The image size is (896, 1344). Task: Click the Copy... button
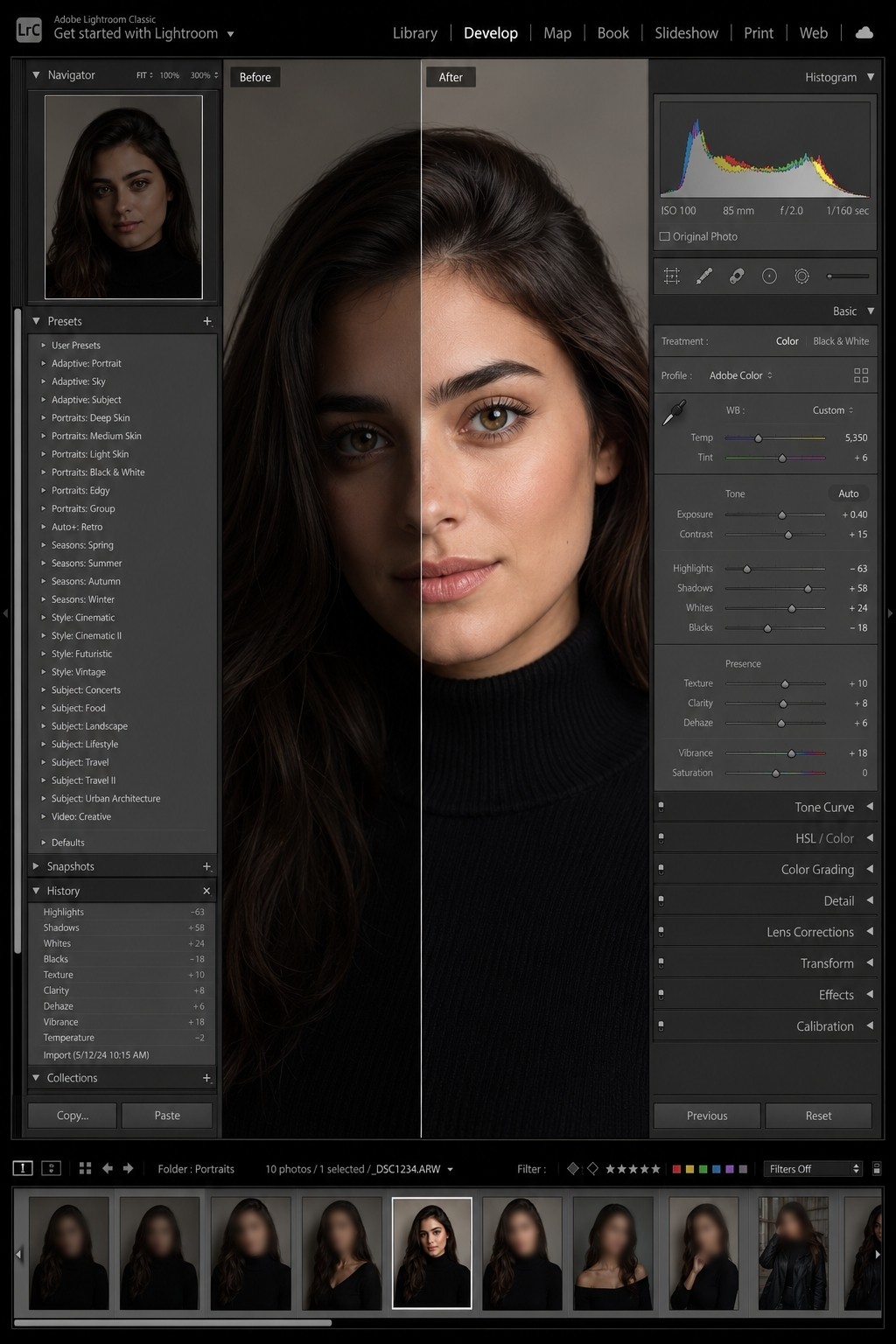(x=72, y=1116)
